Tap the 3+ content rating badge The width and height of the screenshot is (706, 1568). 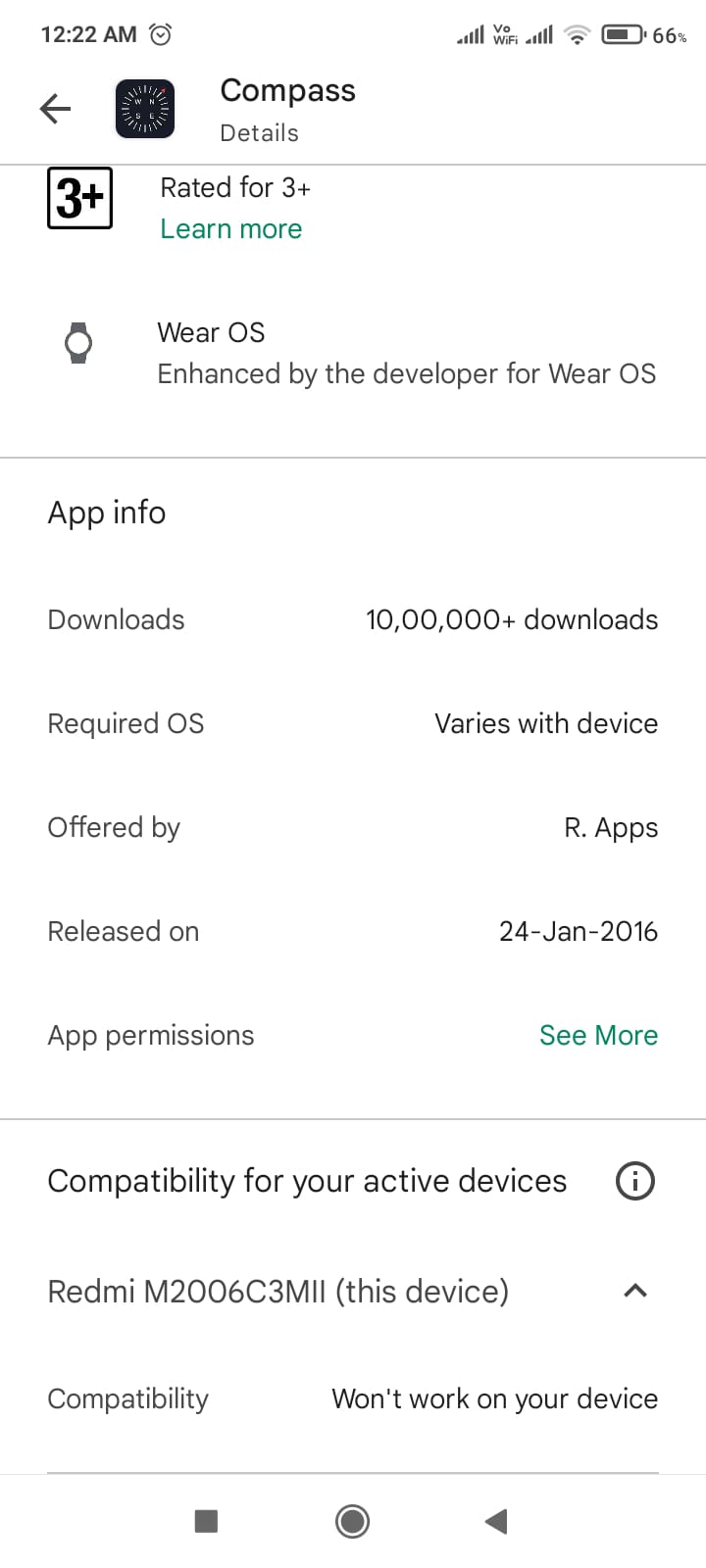point(79,198)
